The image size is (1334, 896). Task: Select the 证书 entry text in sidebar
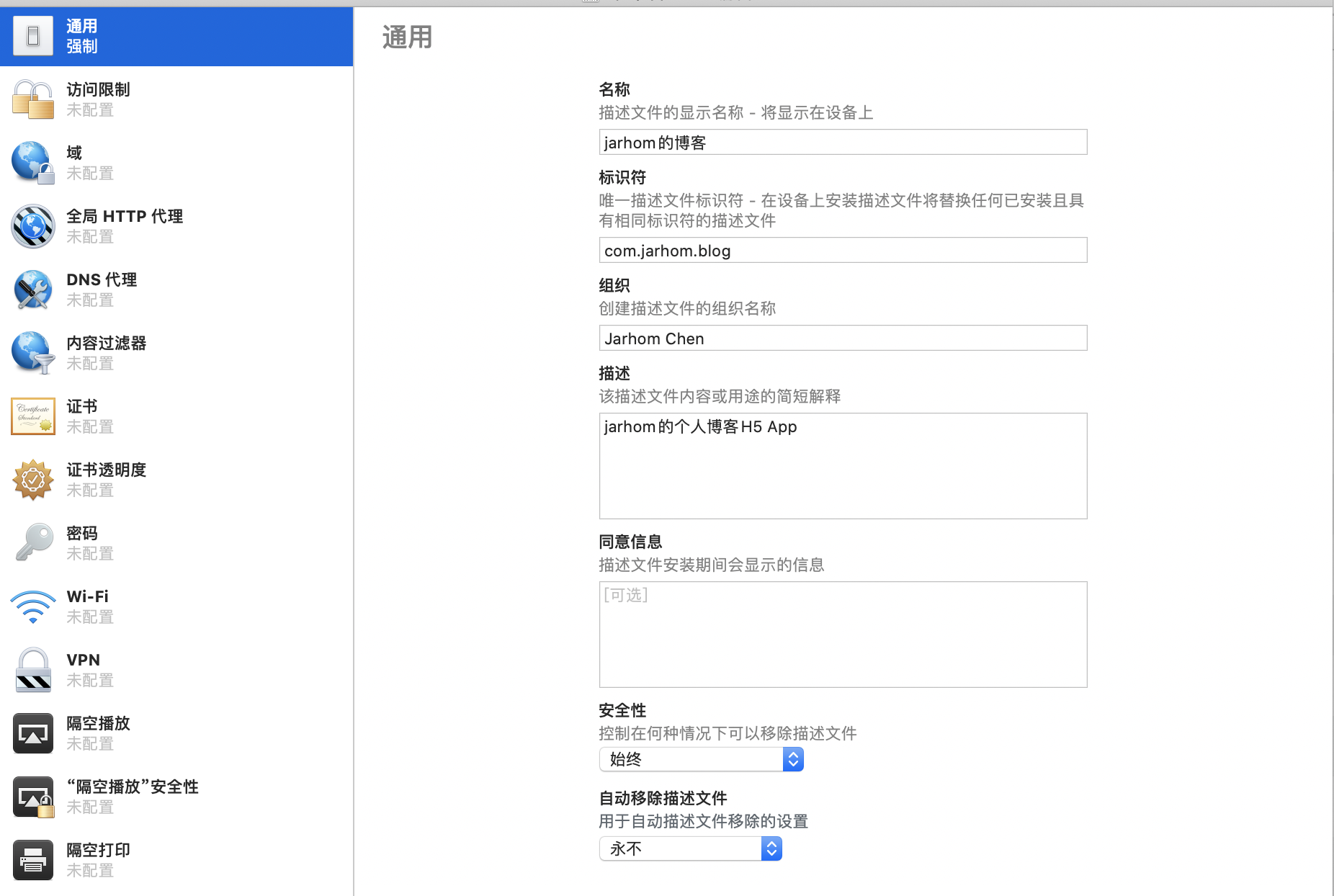(82, 406)
